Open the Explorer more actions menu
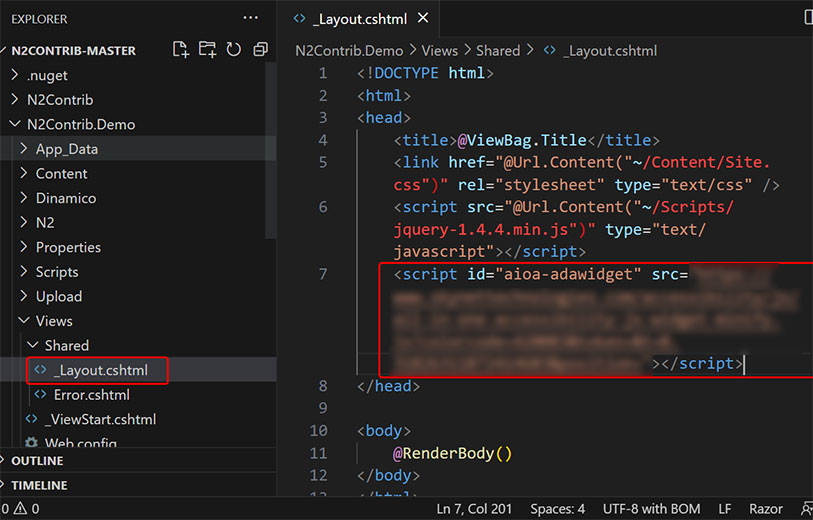The image size is (813, 520). click(x=250, y=18)
